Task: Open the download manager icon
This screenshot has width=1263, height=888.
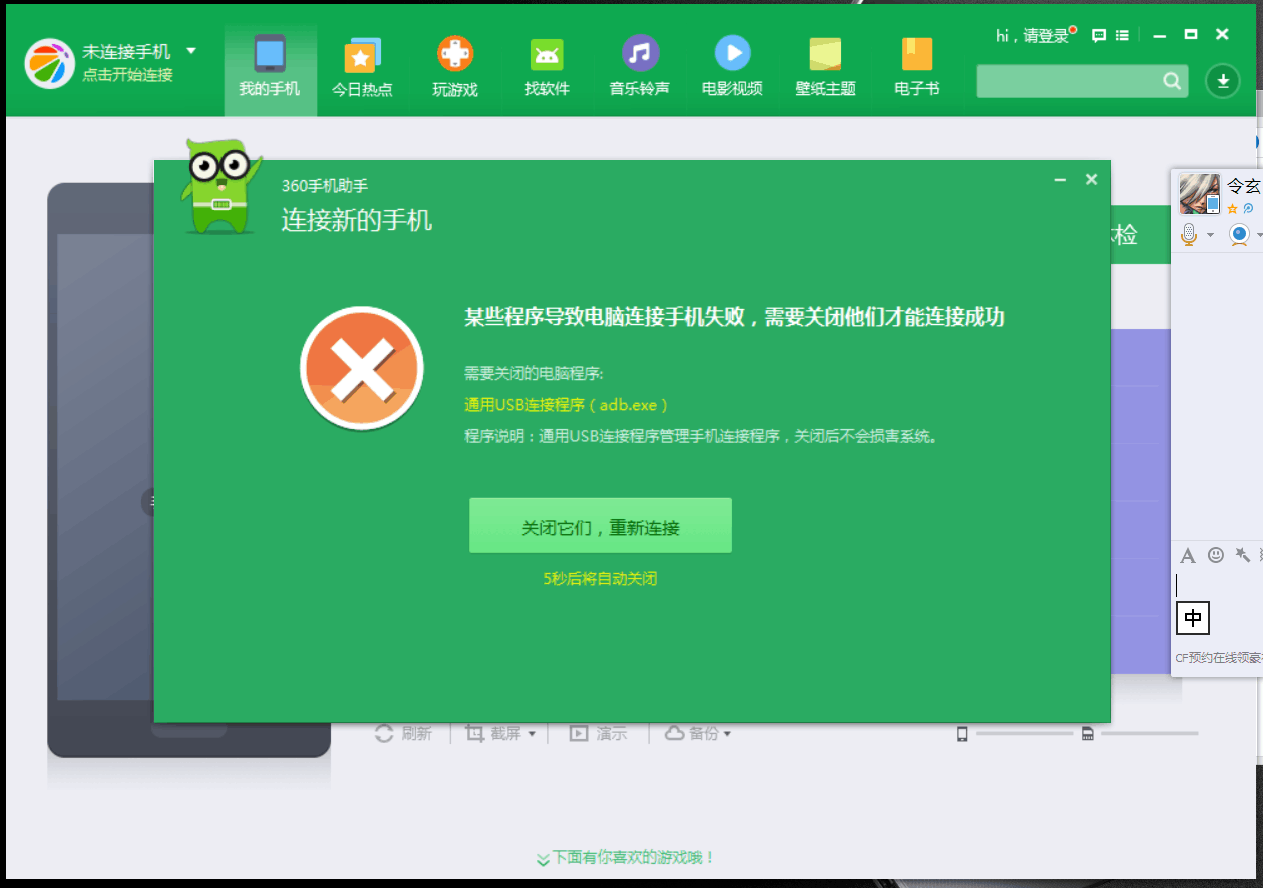Action: (1222, 81)
